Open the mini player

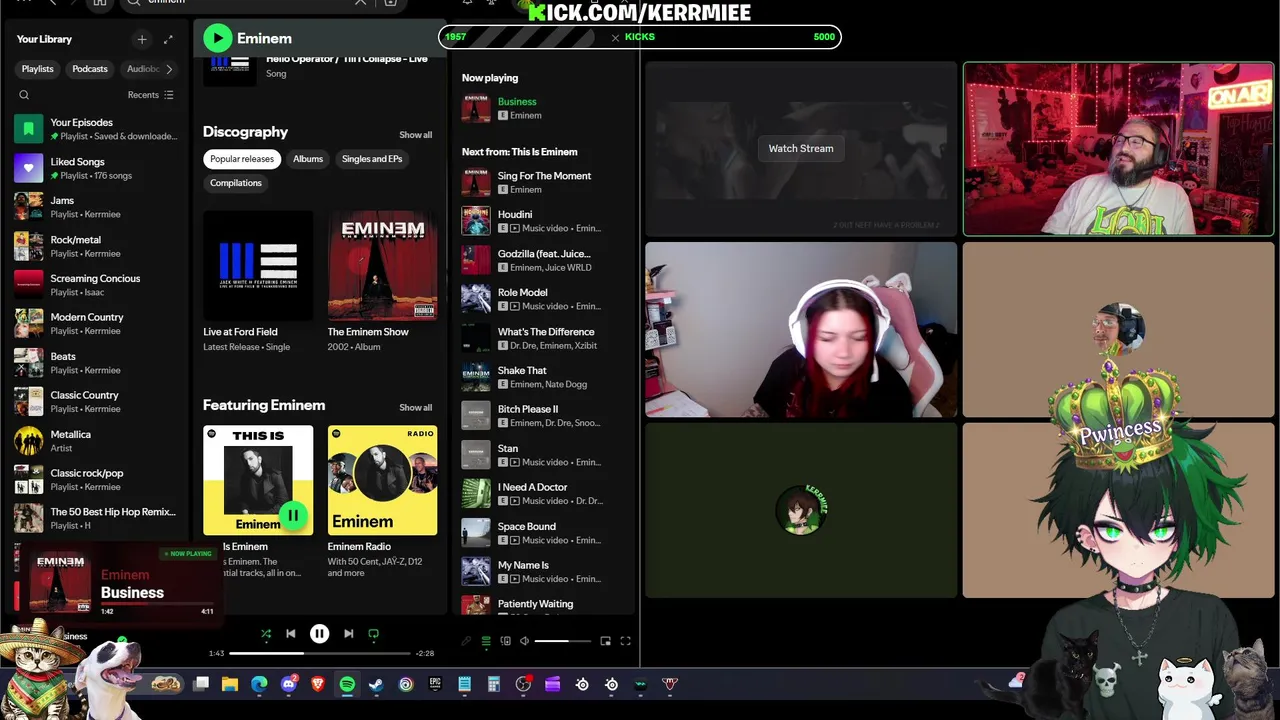pos(605,641)
